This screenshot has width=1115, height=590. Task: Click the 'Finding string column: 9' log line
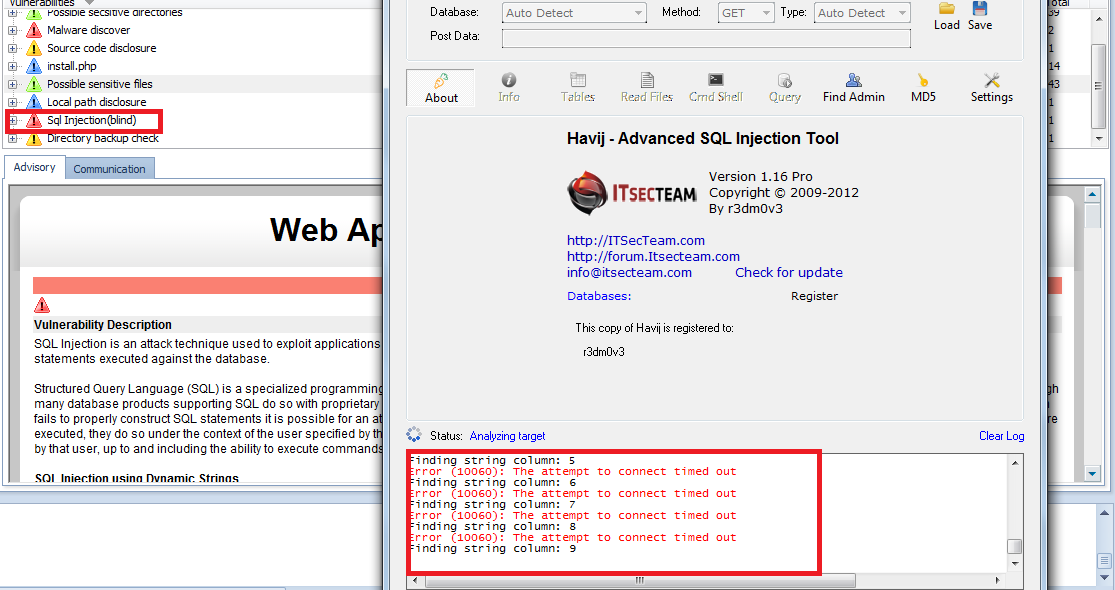493,549
